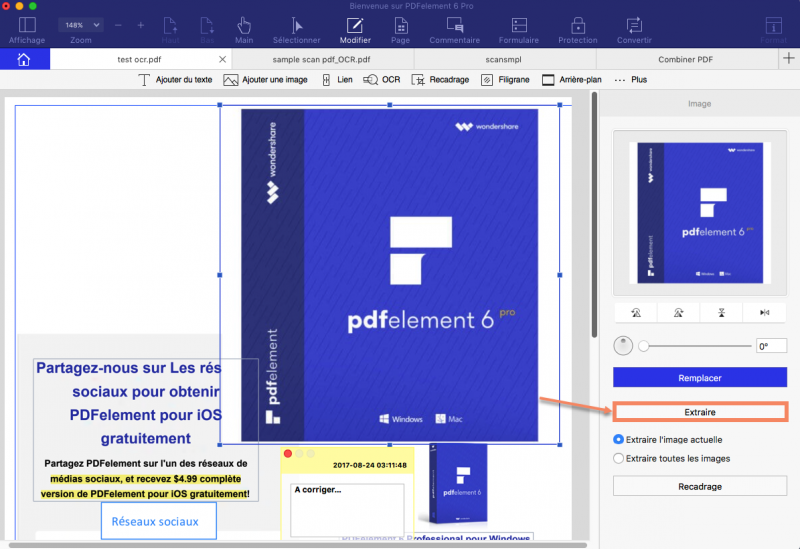Click the Remplacer button
800x549 pixels.
click(x=699, y=378)
